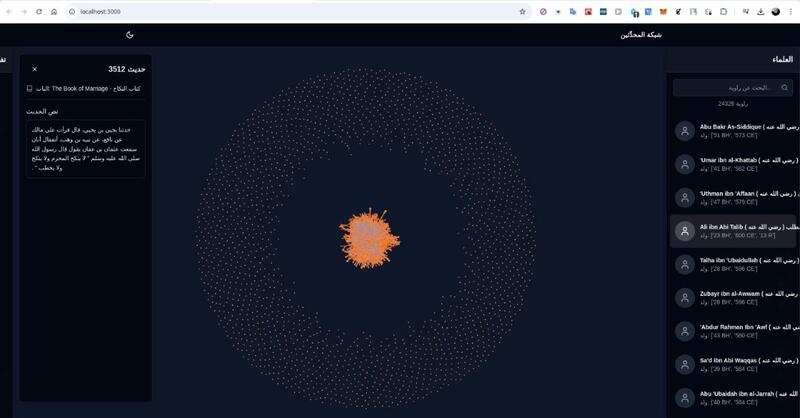The width and height of the screenshot is (800, 418).
Task: Click the Hadith text box content
Action: (86, 149)
